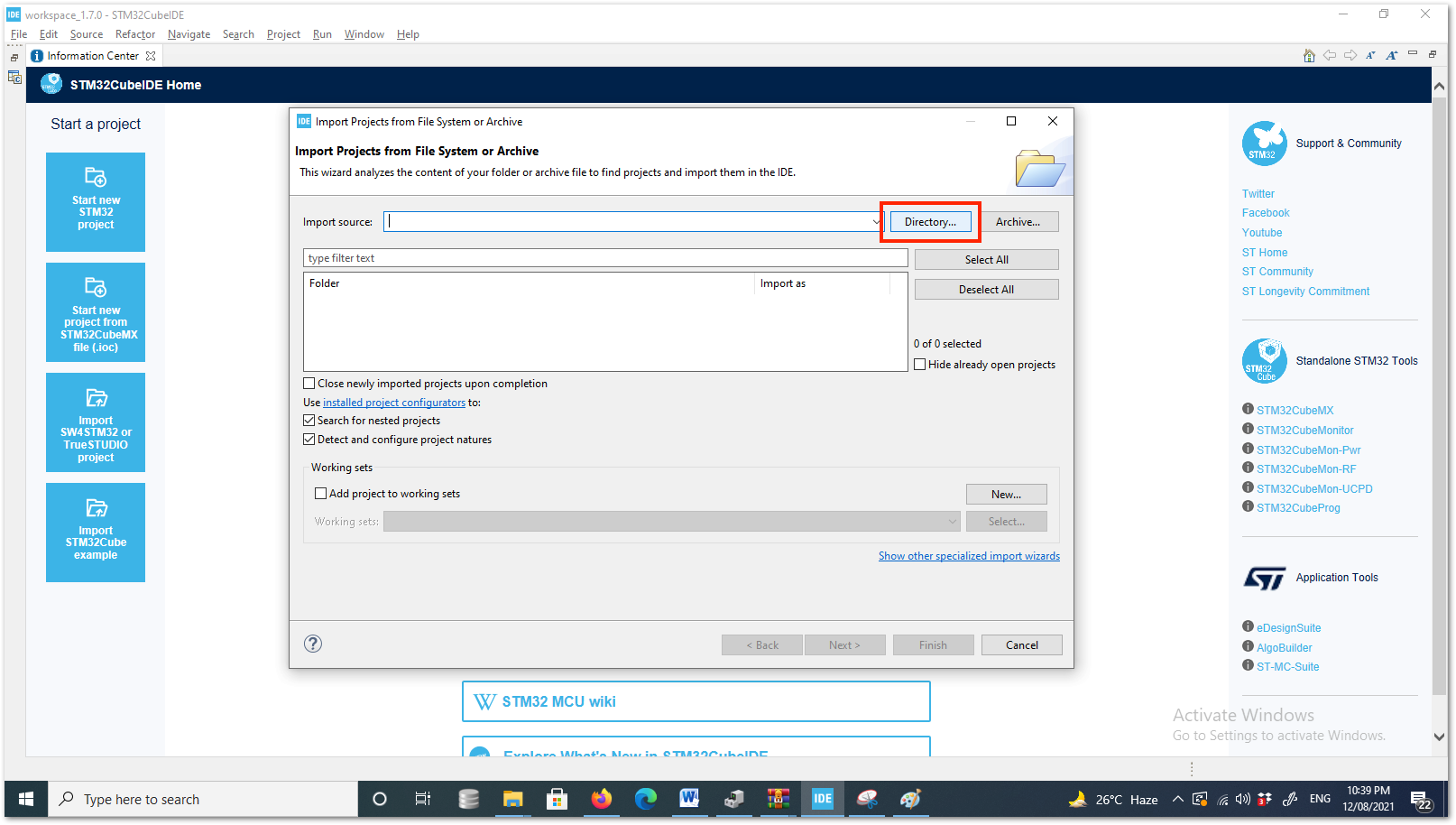Open STM32CubeMonitor link
Screen dimensions: 1456x825
point(1304,431)
